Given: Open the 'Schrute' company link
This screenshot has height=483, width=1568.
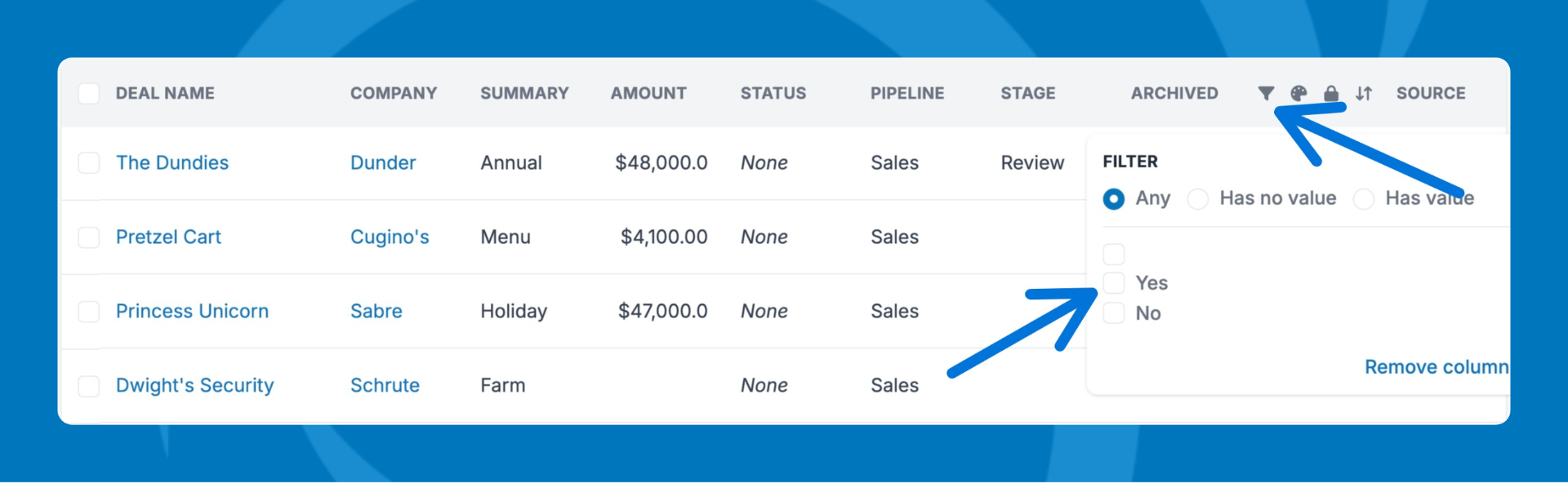Looking at the screenshot, I should pyautogui.click(x=385, y=386).
